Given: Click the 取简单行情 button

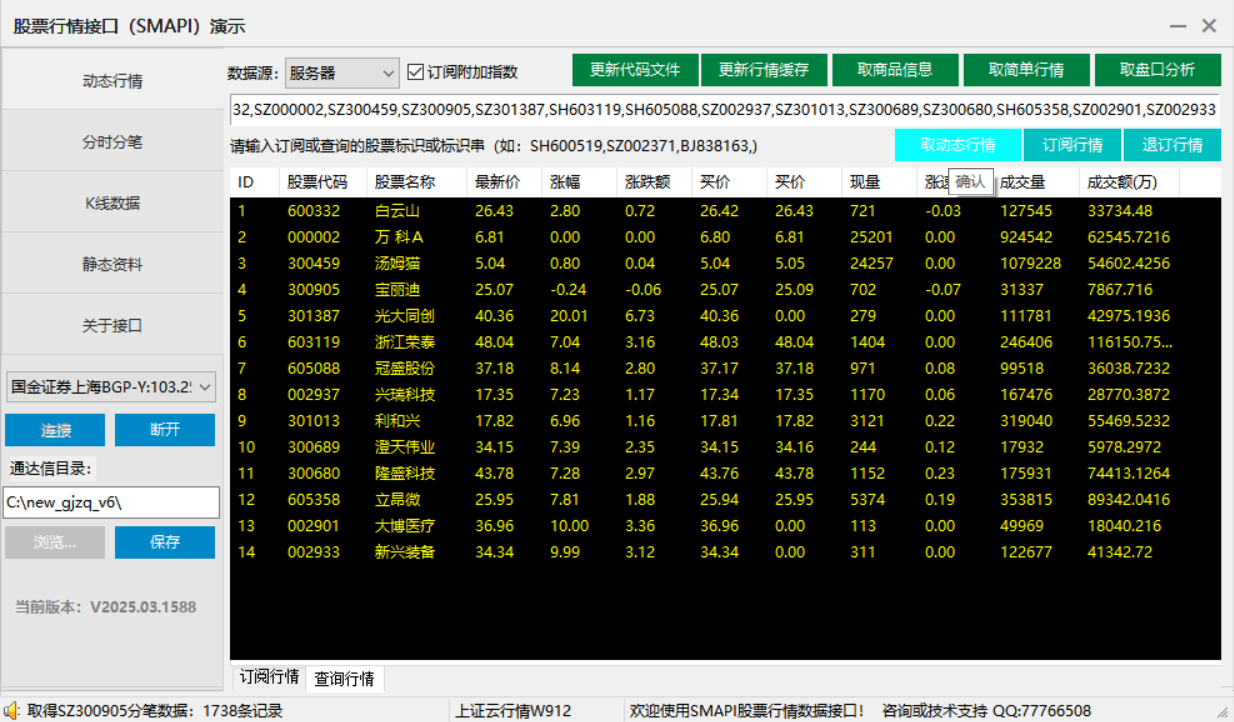Looking at the screenshot, I should [x=1026, y=70].
